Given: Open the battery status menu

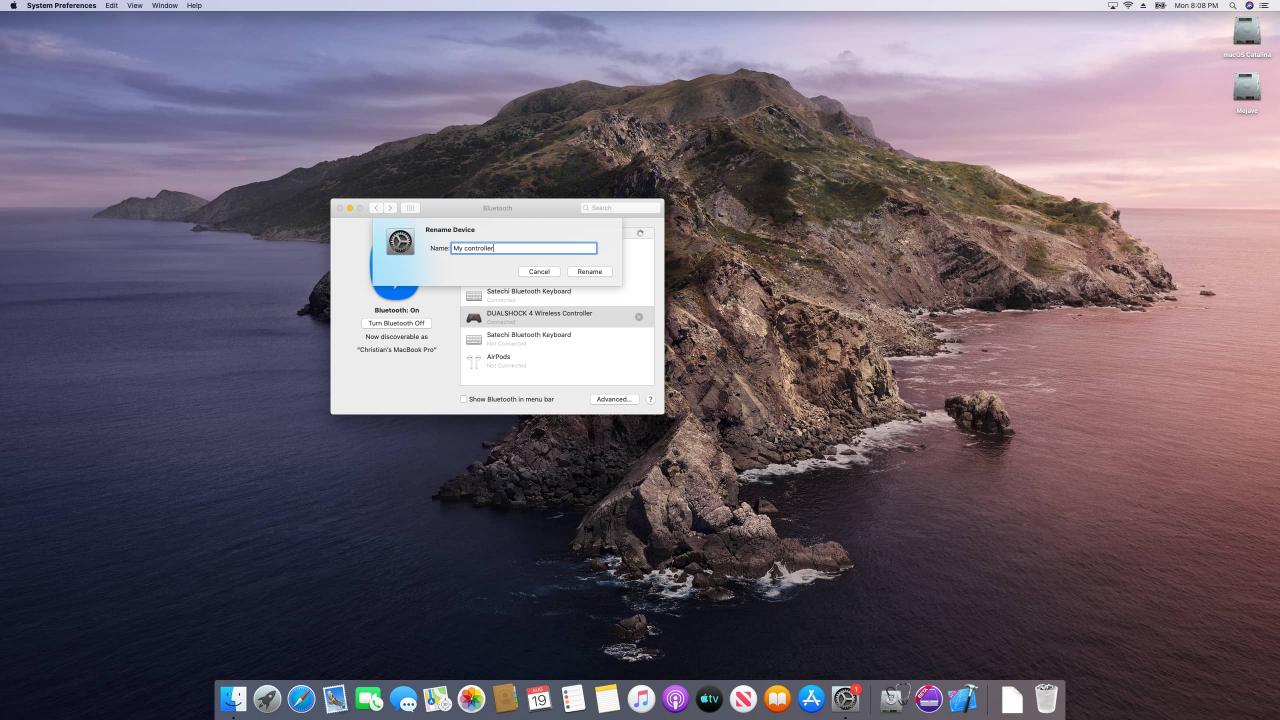Looking at the screenshot, I should point(1160,6).
